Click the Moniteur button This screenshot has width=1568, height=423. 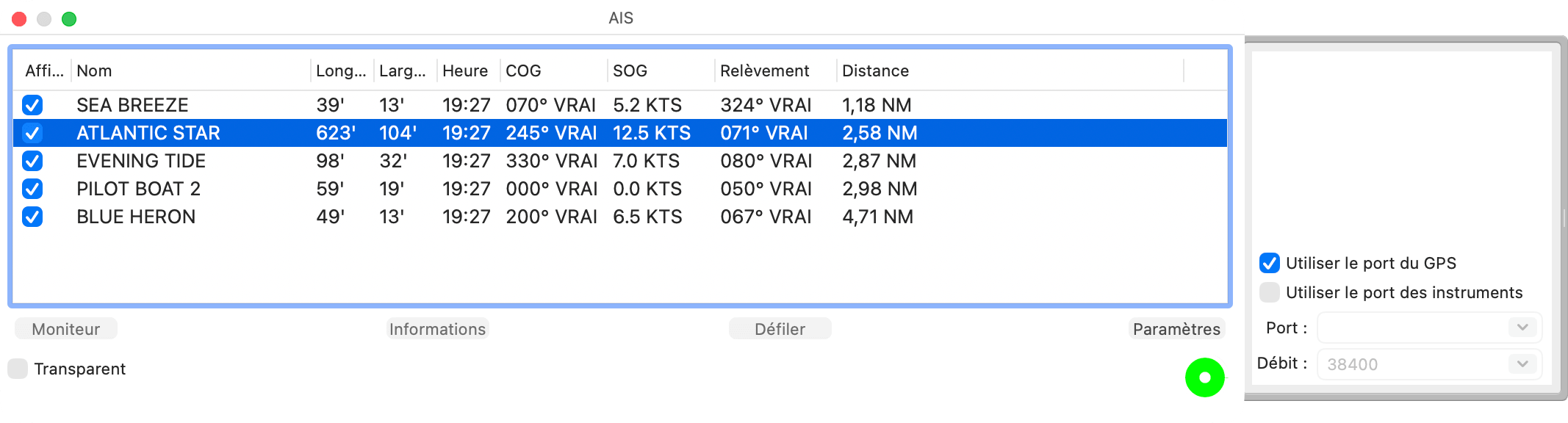tap(66, 329)
